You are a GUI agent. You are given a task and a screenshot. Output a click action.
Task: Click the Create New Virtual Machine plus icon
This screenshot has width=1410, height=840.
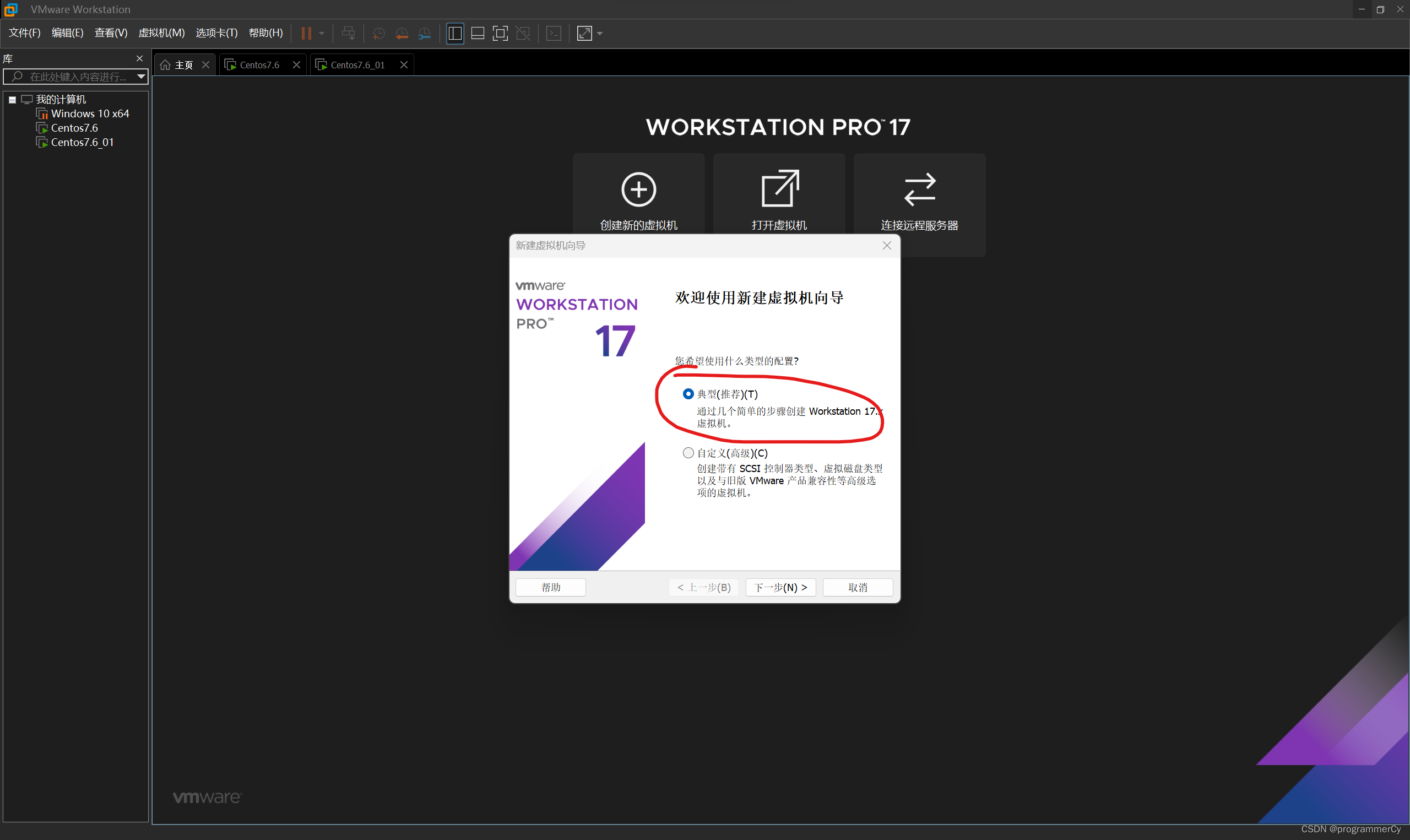click(639, 189)
